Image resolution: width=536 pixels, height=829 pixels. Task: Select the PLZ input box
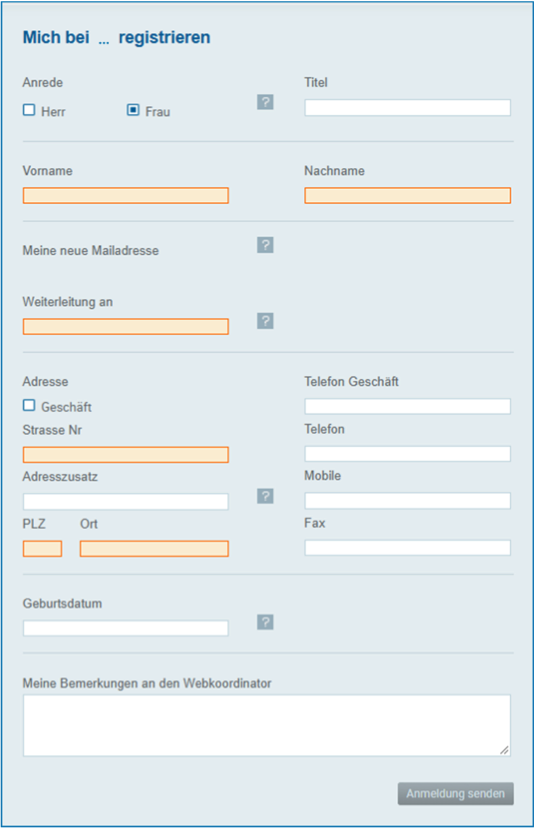coord(42,549)
